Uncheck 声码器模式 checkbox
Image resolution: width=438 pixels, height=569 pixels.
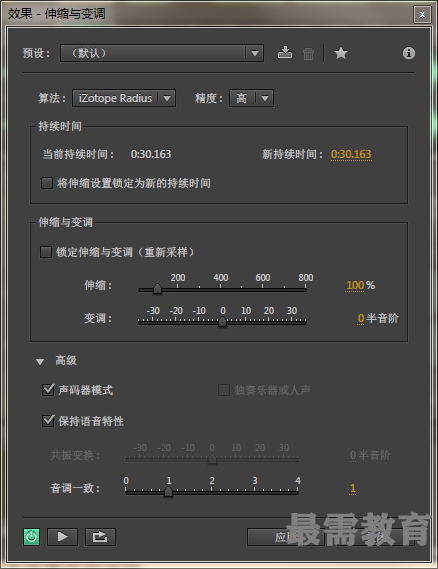coord(48,390)
